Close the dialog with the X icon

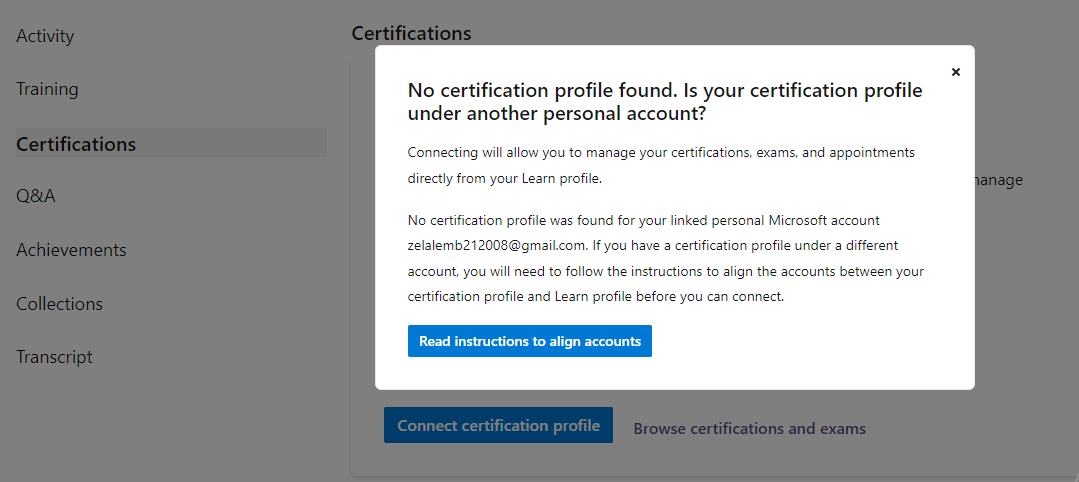955,72
